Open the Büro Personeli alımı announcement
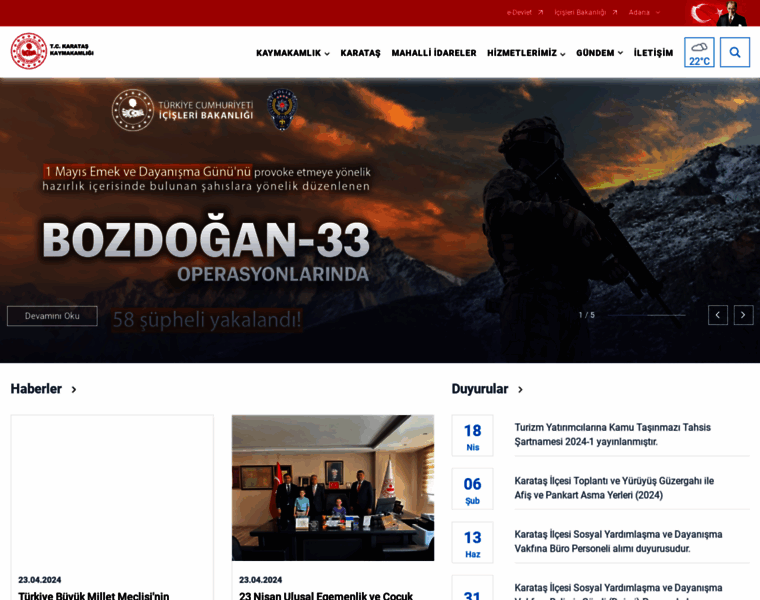Viewport: 760px width, 600px height. [x=618, y=541]
